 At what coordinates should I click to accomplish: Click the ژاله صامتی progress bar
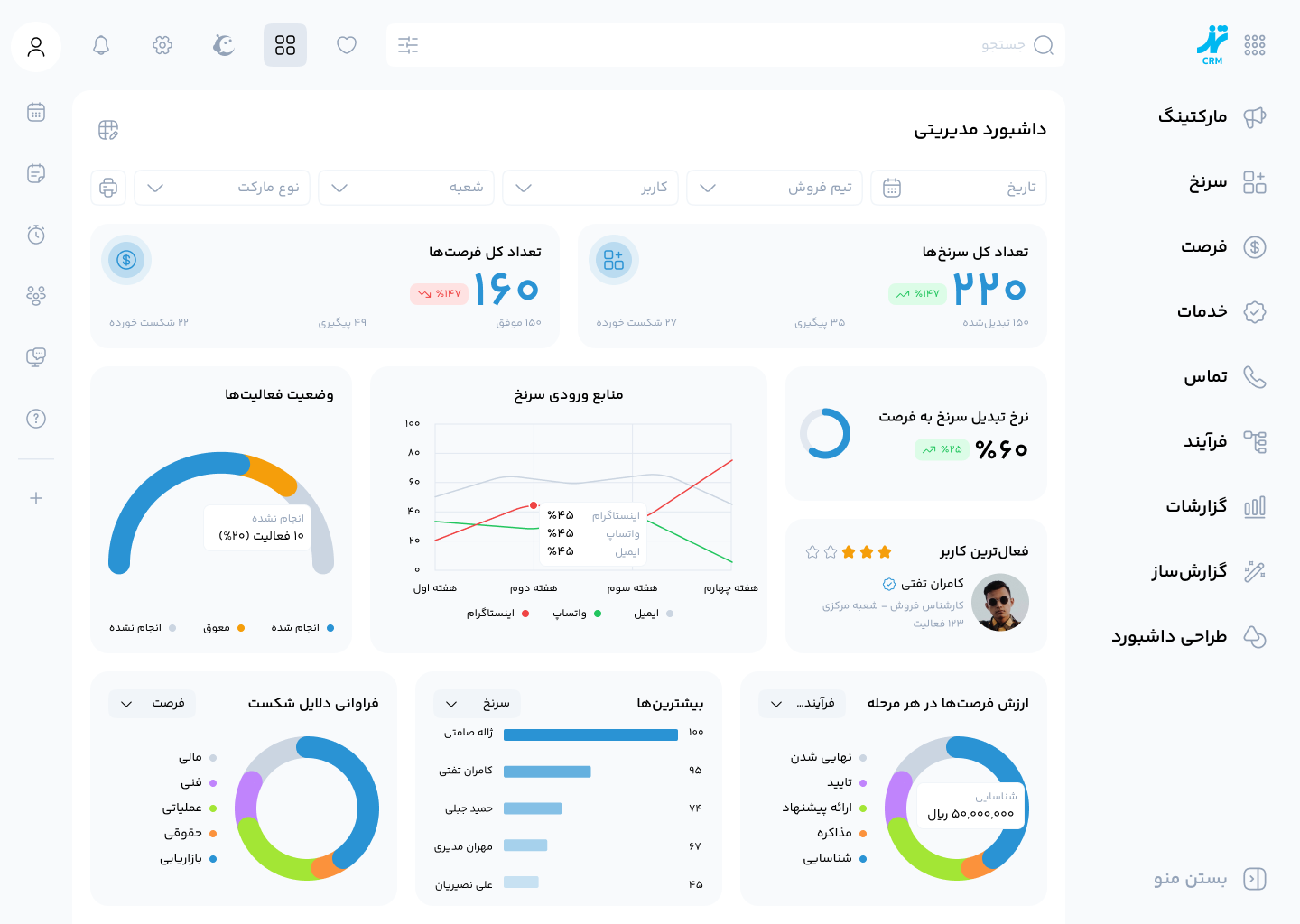590,735
